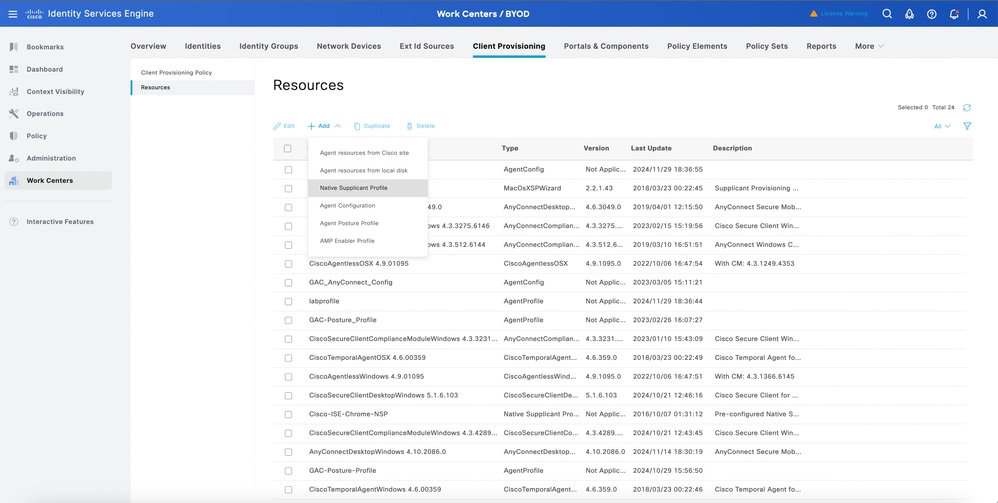Click the Bookmarks sidebar icon
Image resolution: width=998 pixels, height=503 pixels.
[13, 47]
